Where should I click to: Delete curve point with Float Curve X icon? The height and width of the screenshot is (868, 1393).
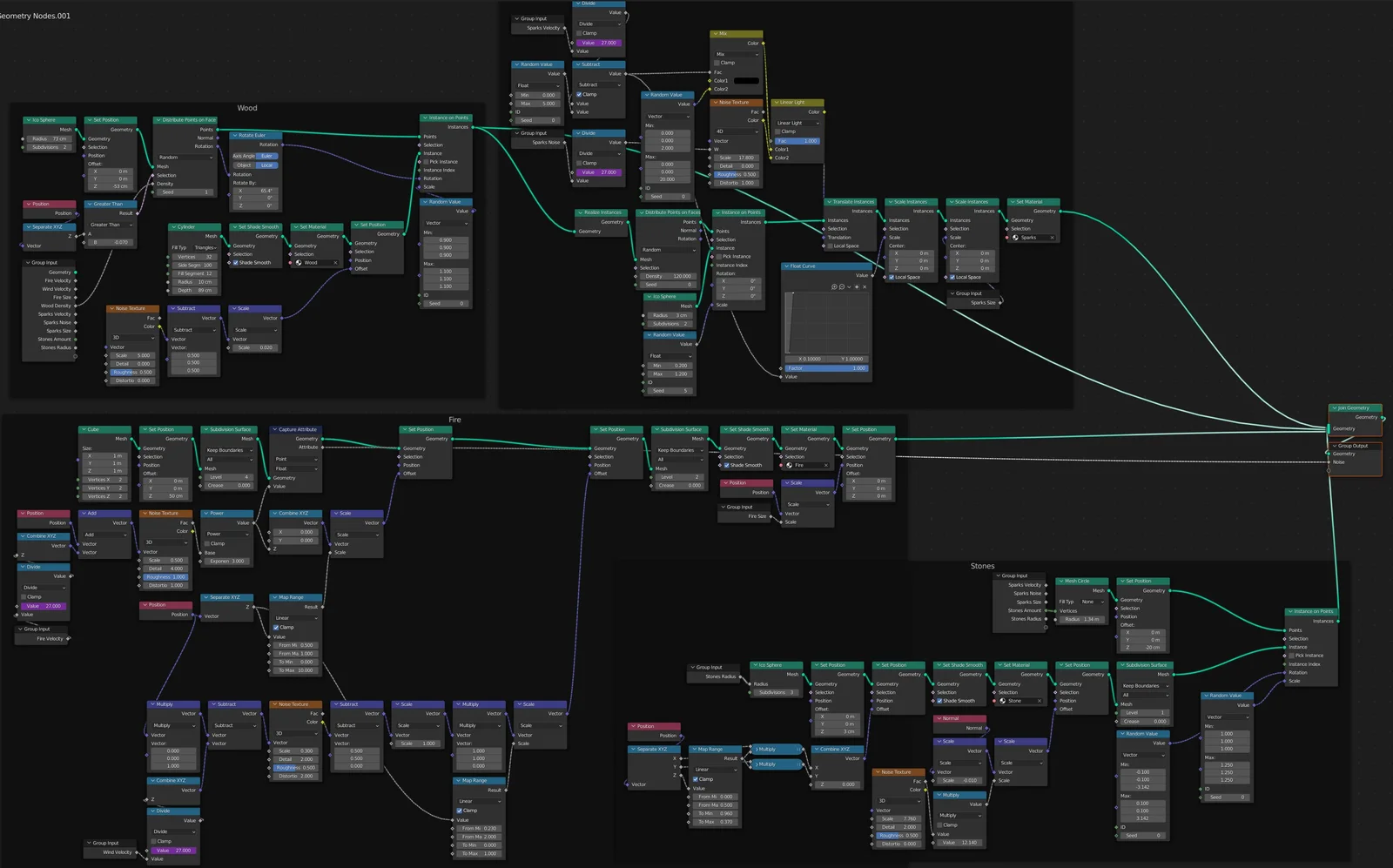coord(865,286)
